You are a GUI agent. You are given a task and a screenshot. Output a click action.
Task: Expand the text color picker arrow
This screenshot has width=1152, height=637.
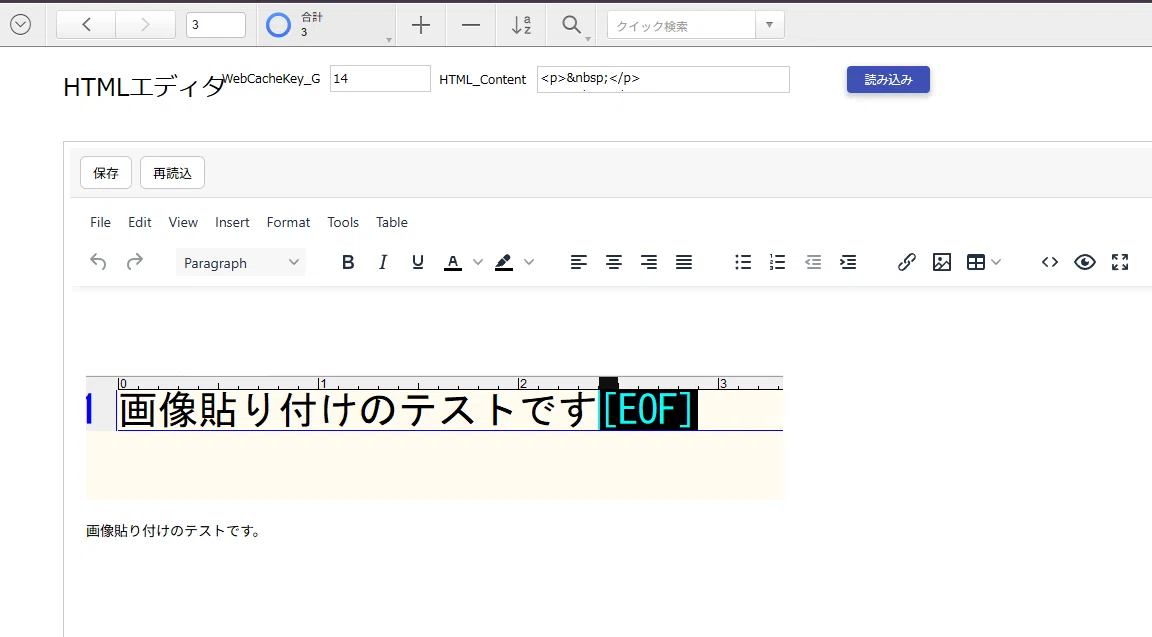[478, 262]
